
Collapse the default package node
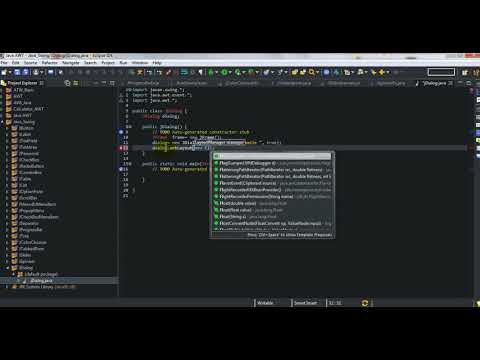coord(14,274)
